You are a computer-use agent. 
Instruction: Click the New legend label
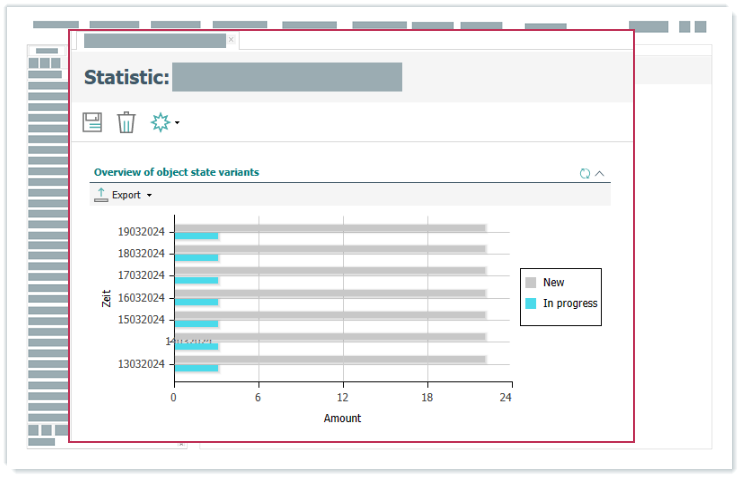click(x=553, y=283)
